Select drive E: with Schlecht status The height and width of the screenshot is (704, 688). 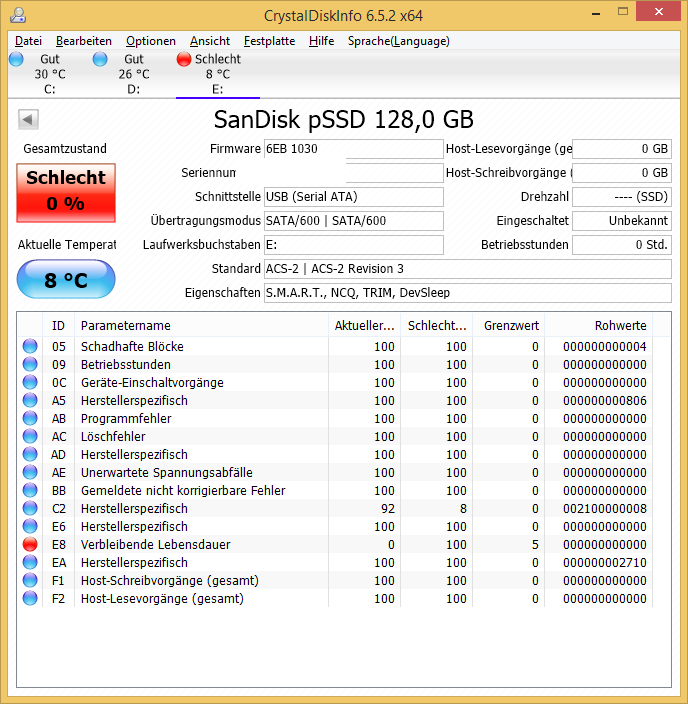217,74
